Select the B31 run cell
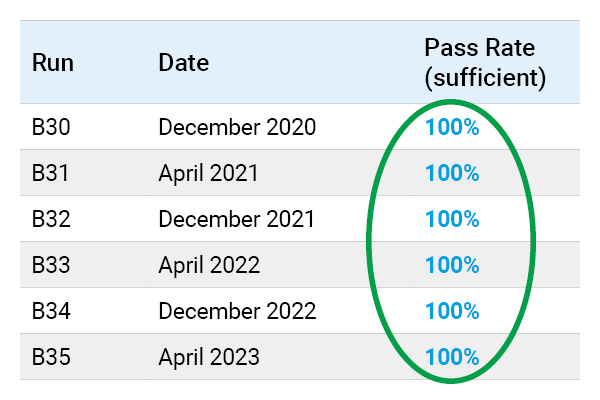 click(50, 173)
